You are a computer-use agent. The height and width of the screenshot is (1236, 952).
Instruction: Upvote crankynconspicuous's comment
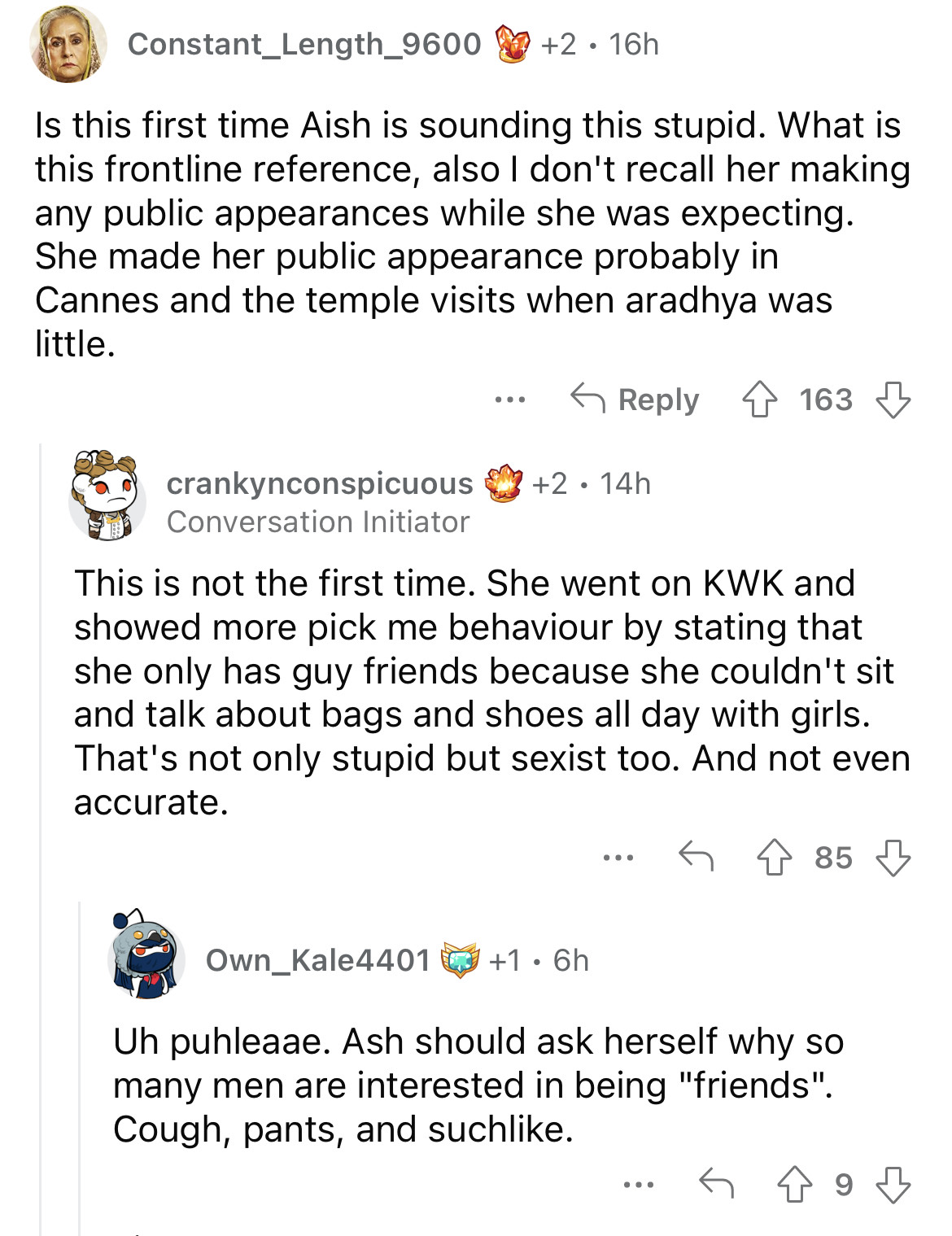(774, 858)
